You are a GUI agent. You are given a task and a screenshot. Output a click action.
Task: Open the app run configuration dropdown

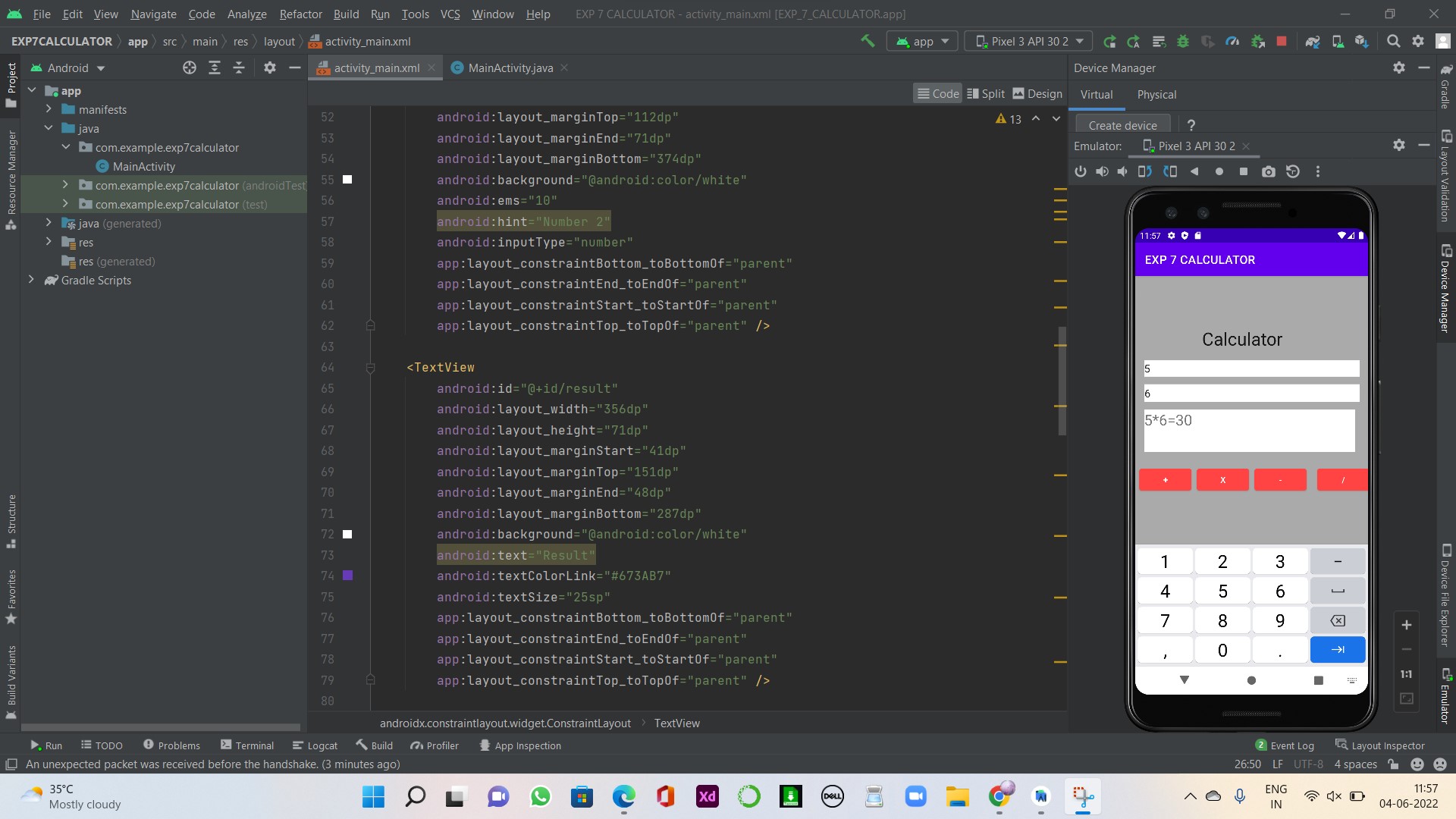point(922,41)
